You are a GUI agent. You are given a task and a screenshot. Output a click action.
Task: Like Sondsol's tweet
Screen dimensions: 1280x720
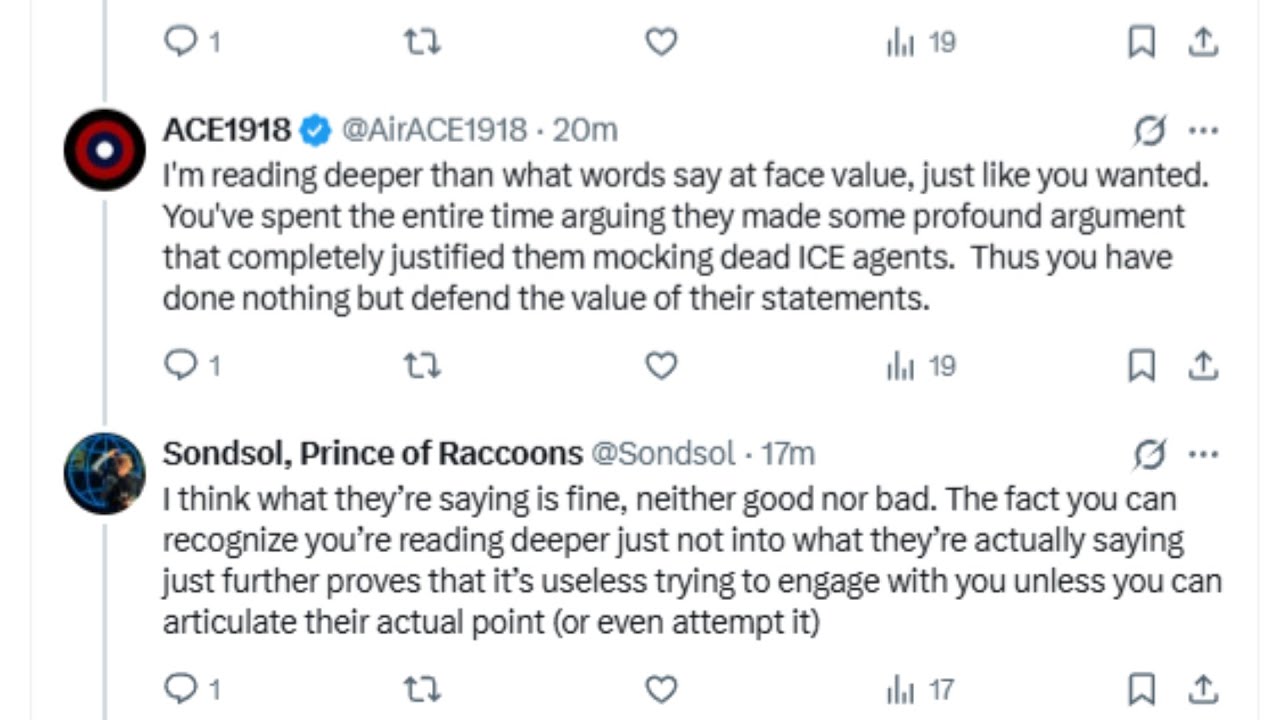661,689
